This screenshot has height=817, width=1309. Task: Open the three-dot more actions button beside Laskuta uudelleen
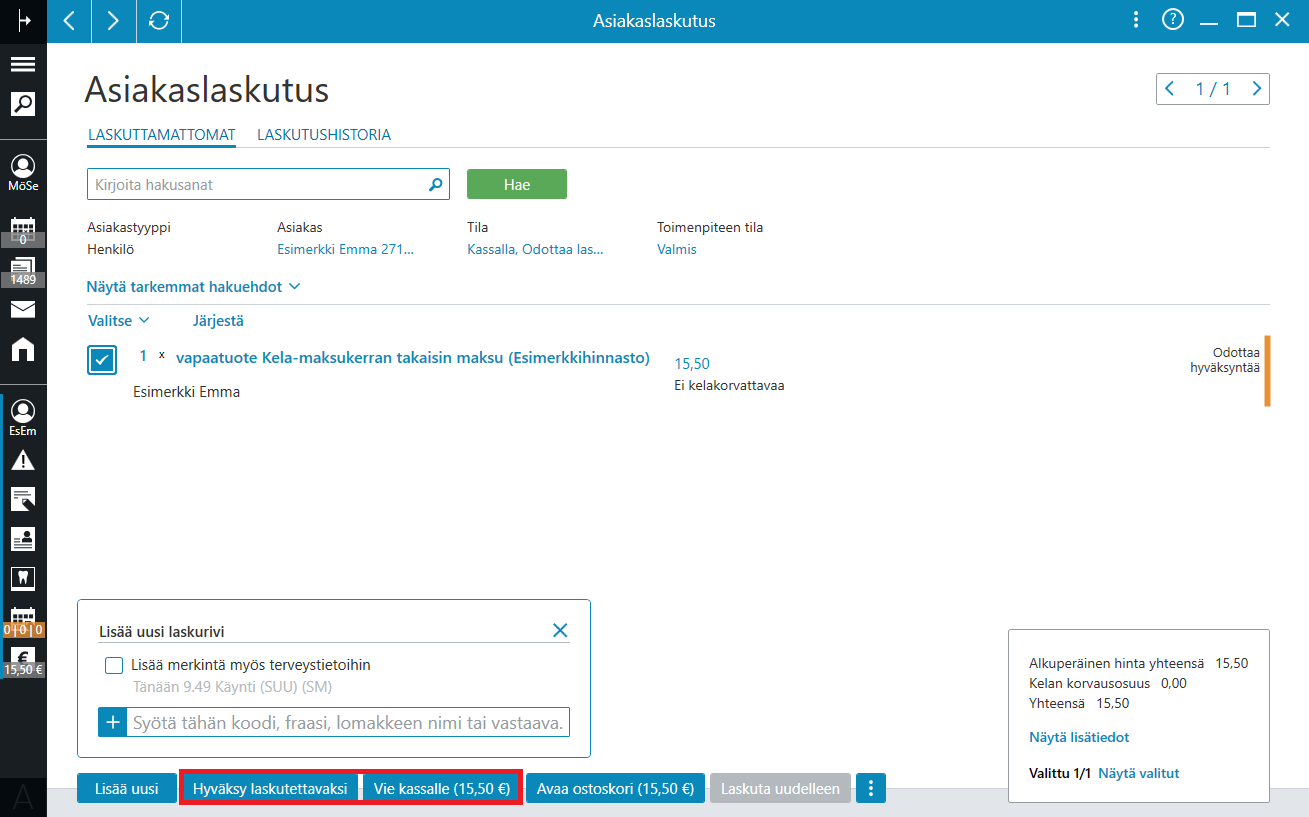pos(871,788)
